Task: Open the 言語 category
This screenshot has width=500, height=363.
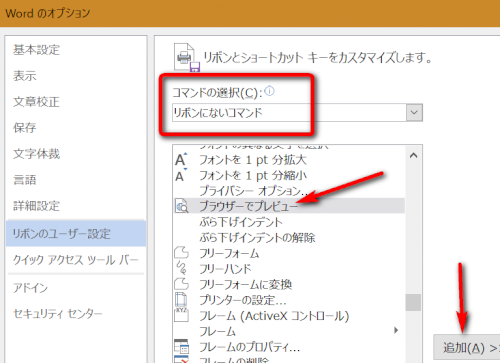Action: 25,180
